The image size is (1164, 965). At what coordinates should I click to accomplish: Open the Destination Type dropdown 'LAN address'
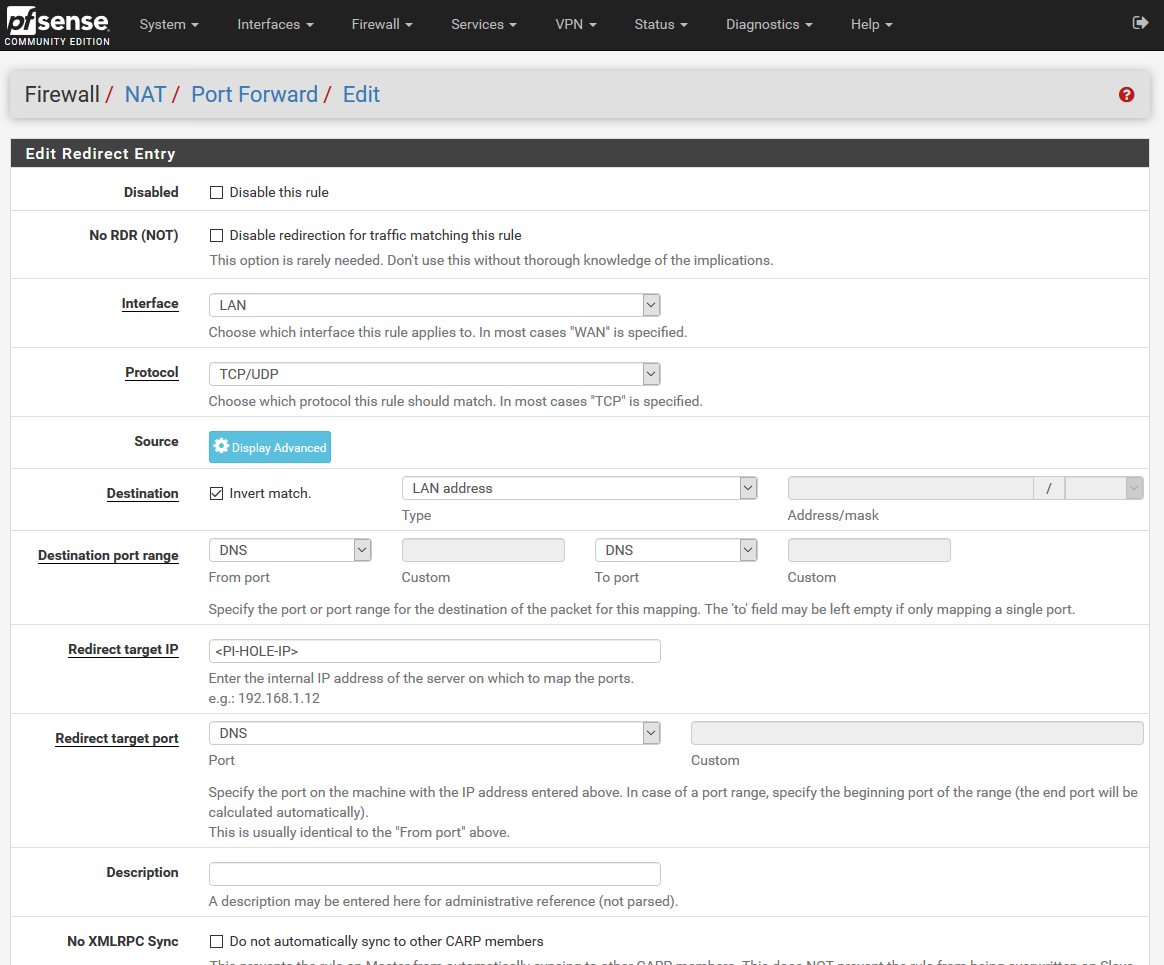point(579,488)
